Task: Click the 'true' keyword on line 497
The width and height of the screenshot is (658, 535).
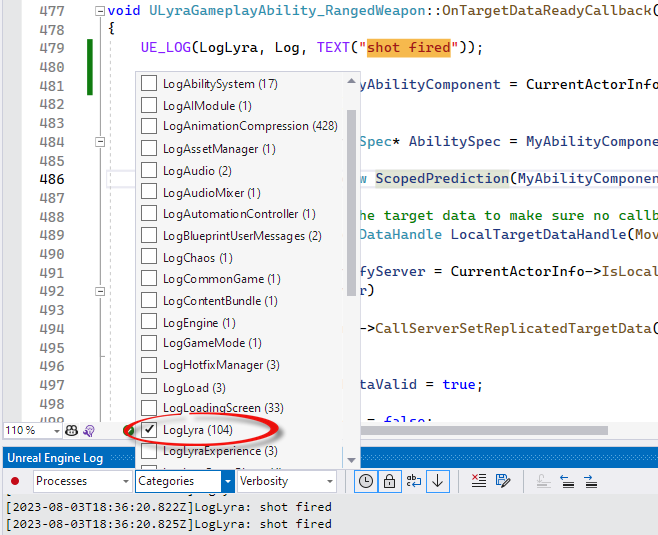Action: pos(458,384)
